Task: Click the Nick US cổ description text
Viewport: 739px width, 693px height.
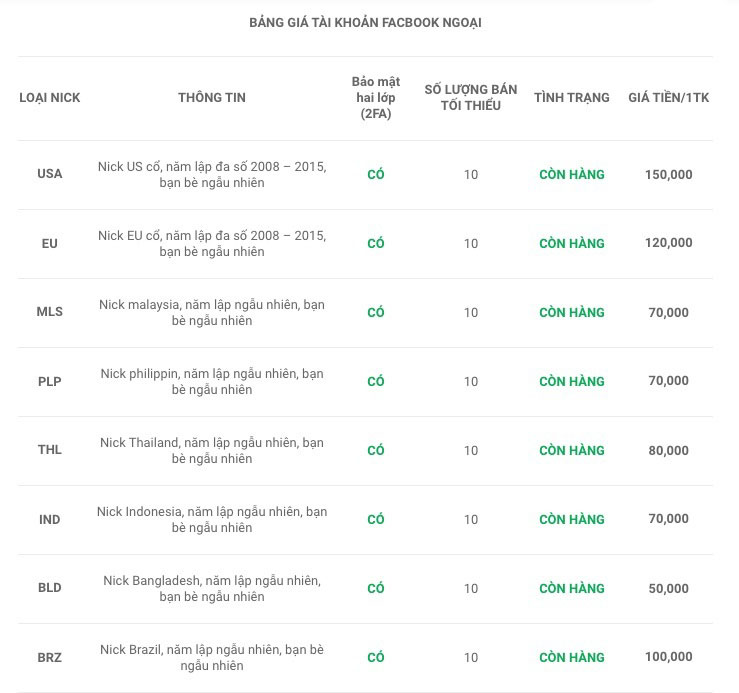Action: coord(212,174)
